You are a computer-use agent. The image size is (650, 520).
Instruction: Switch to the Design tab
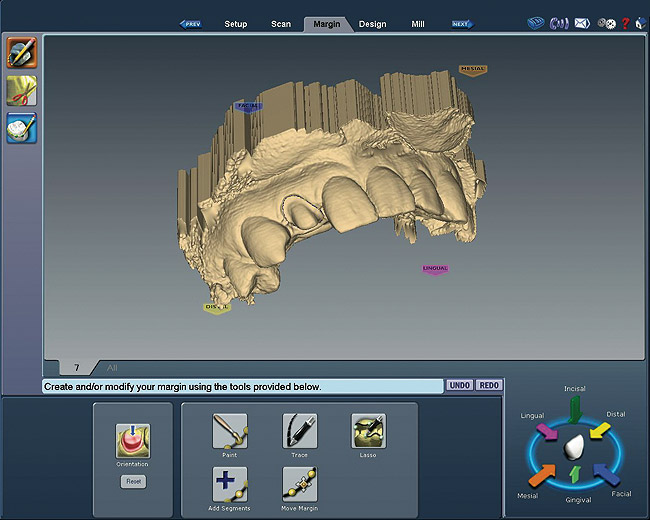click(372, 23)
